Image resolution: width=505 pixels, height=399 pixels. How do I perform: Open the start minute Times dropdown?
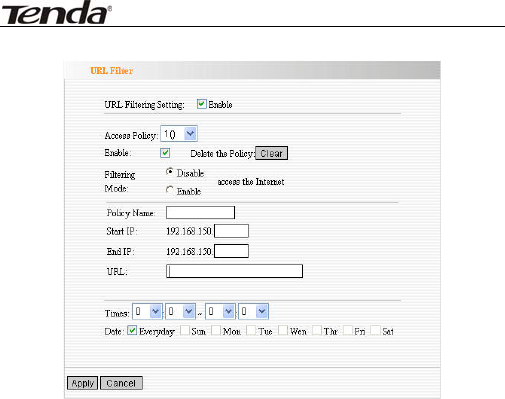coord(180,312)
